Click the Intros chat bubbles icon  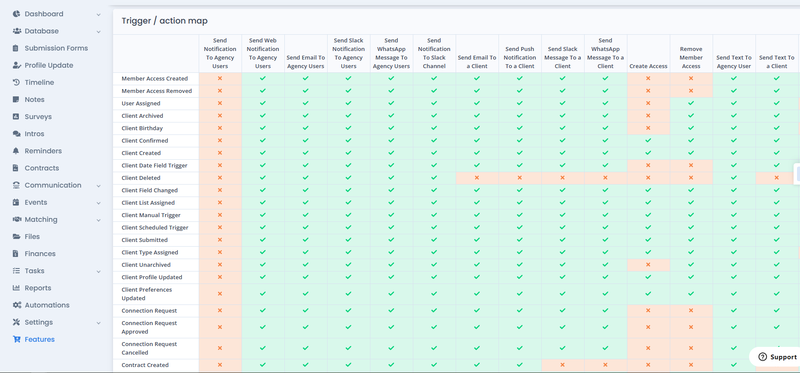coord(16,134)
